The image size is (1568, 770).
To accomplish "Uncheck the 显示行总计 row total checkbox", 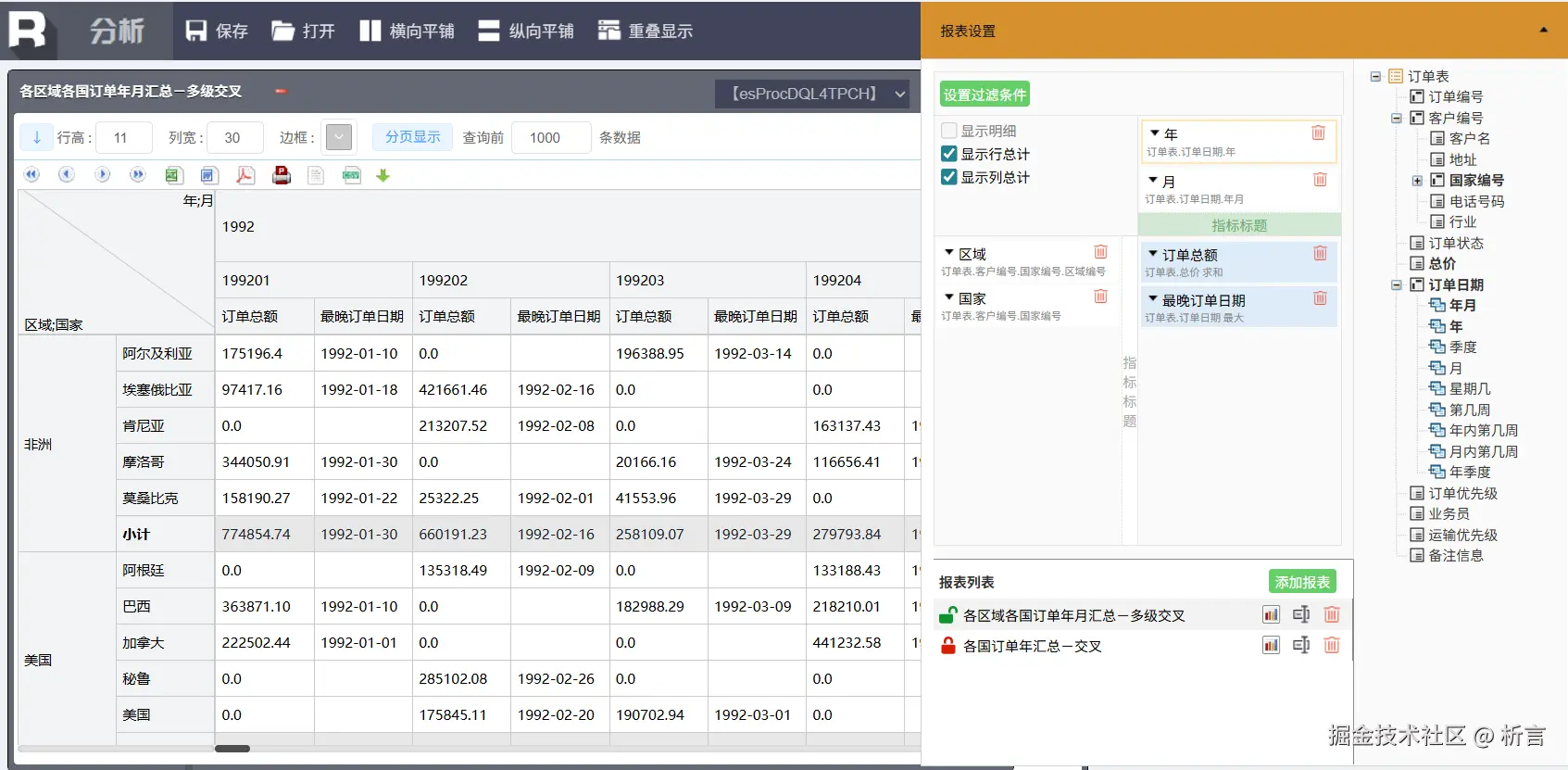I will pos(949,154).
